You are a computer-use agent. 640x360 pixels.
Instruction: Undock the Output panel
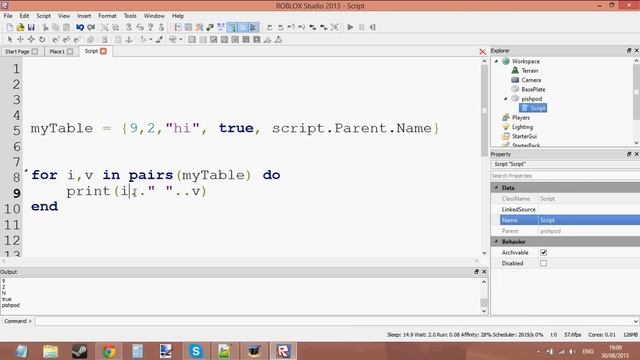pyautogui.click(x=476, y=272)
